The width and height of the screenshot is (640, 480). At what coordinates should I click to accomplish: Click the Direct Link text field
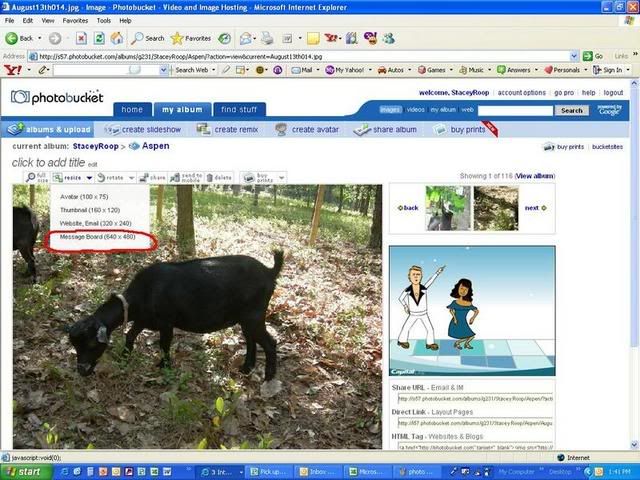tap(475, 423)
